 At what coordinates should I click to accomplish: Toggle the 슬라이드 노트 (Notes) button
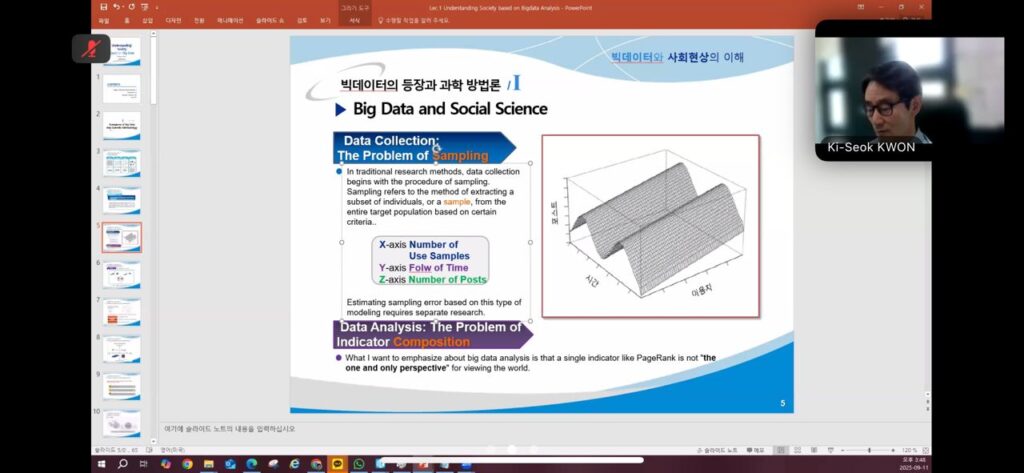[718, 450]
